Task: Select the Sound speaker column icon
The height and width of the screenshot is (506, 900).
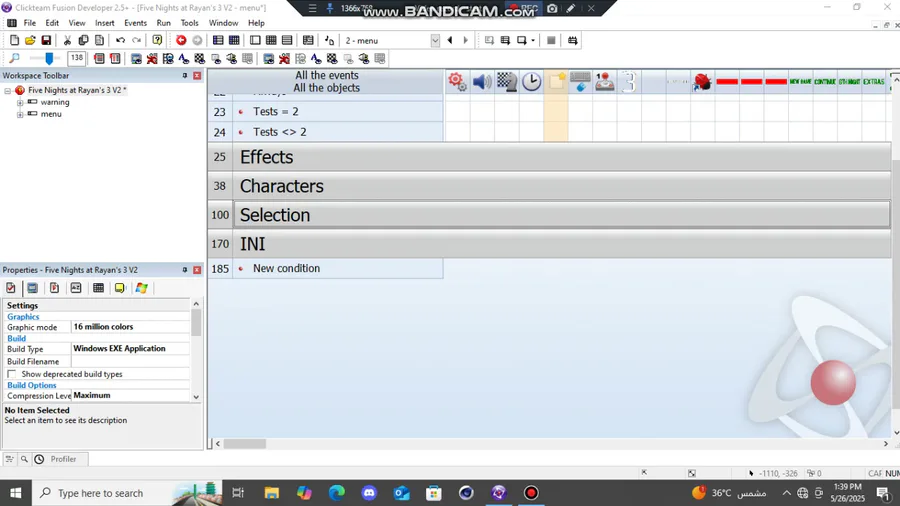Action: pos(482,81)
